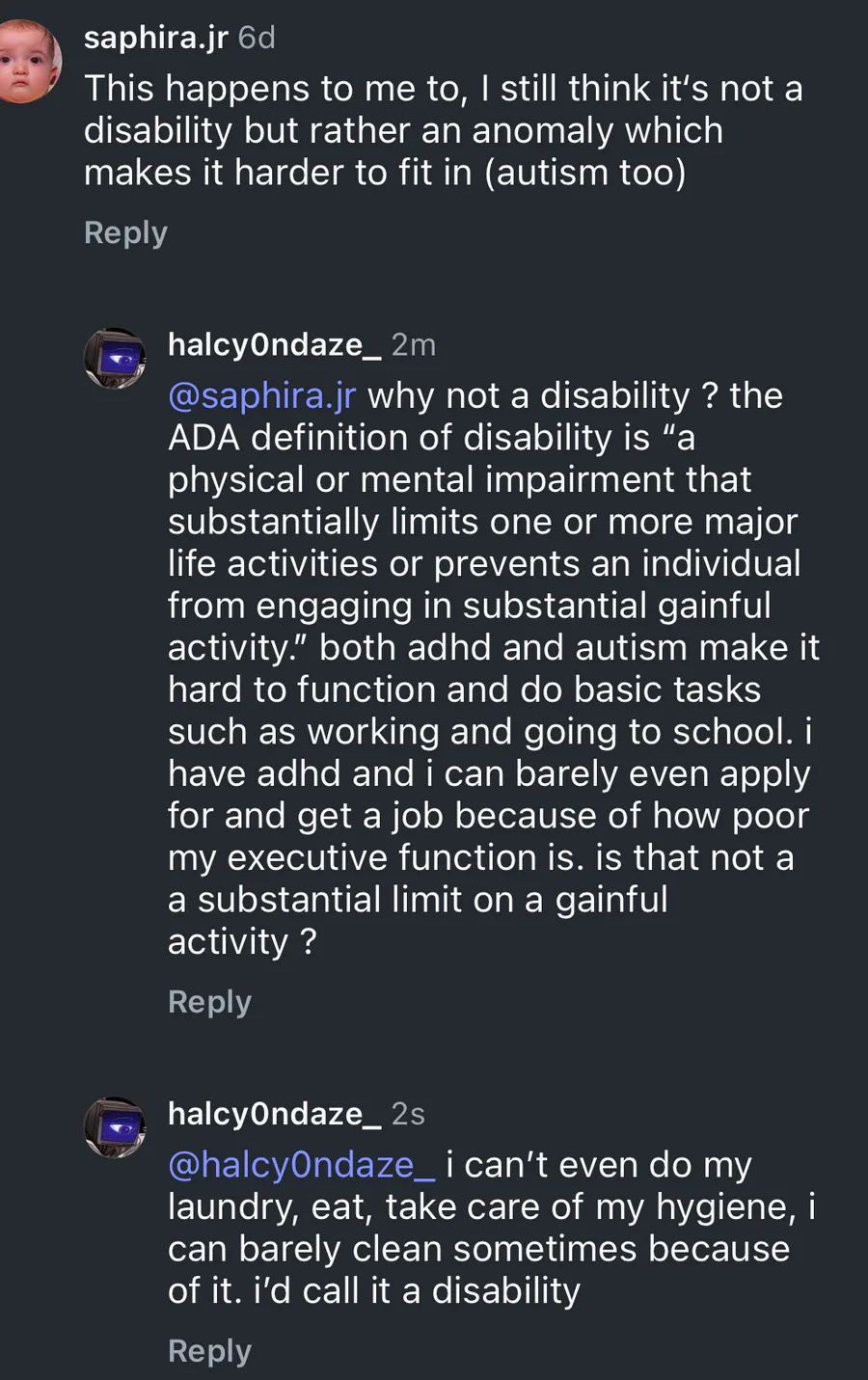Tap the 2m timestamp

click(414, 344)
